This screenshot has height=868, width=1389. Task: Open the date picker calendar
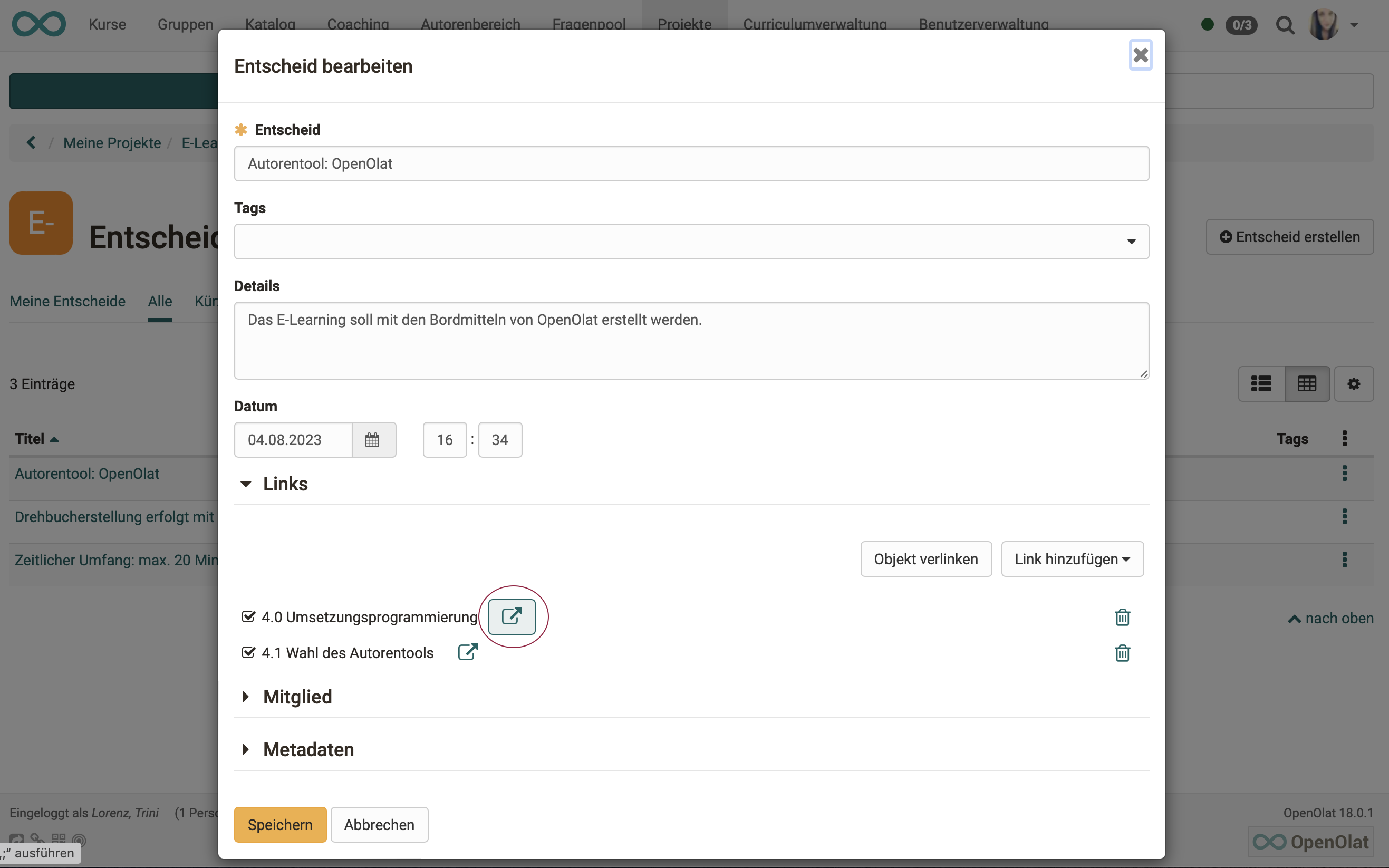pos(373,440)
